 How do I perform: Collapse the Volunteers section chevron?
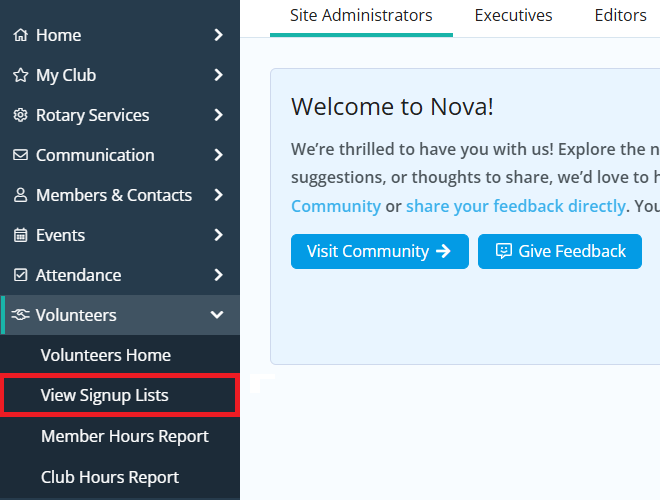[217, 314]
